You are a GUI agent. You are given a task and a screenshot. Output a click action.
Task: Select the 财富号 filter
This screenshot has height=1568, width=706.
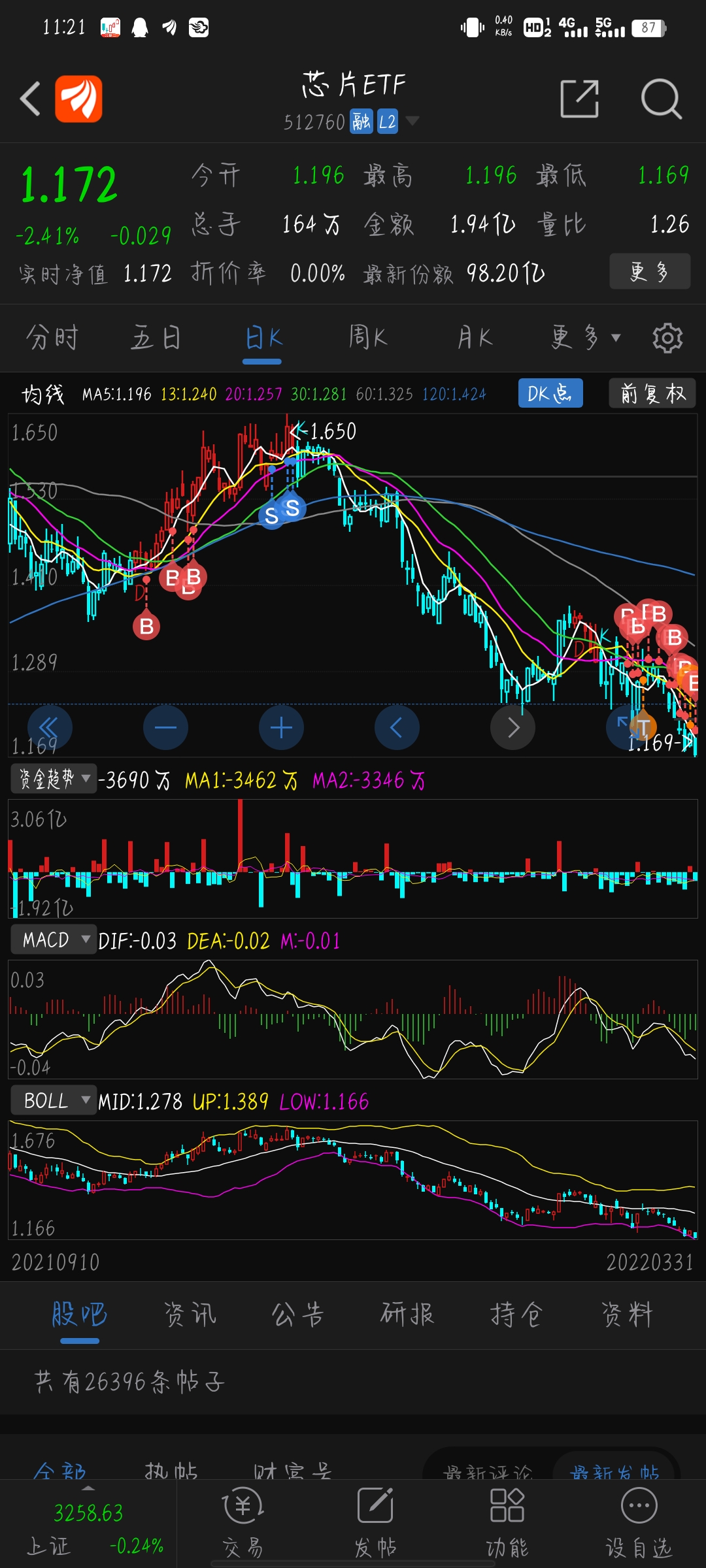point(293,1472)
